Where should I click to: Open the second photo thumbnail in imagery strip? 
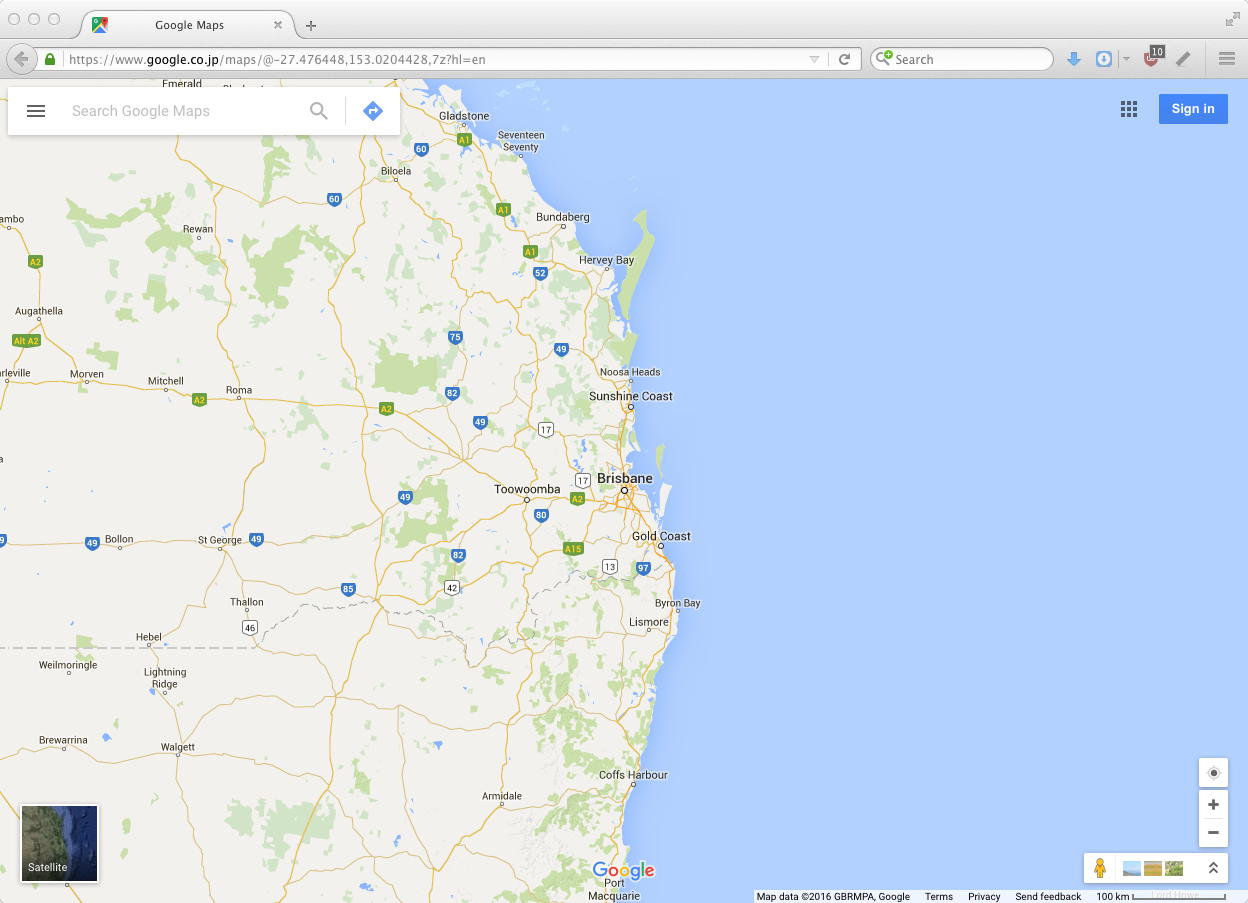1153,868
